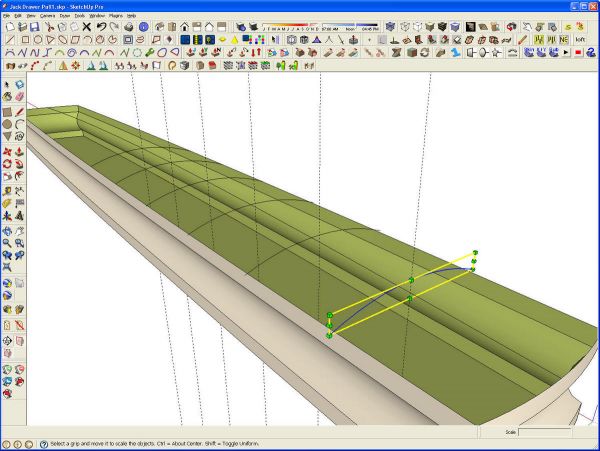Click the Shaded with Textures cube icon
The image size is (600, 451).
(442, 27)
